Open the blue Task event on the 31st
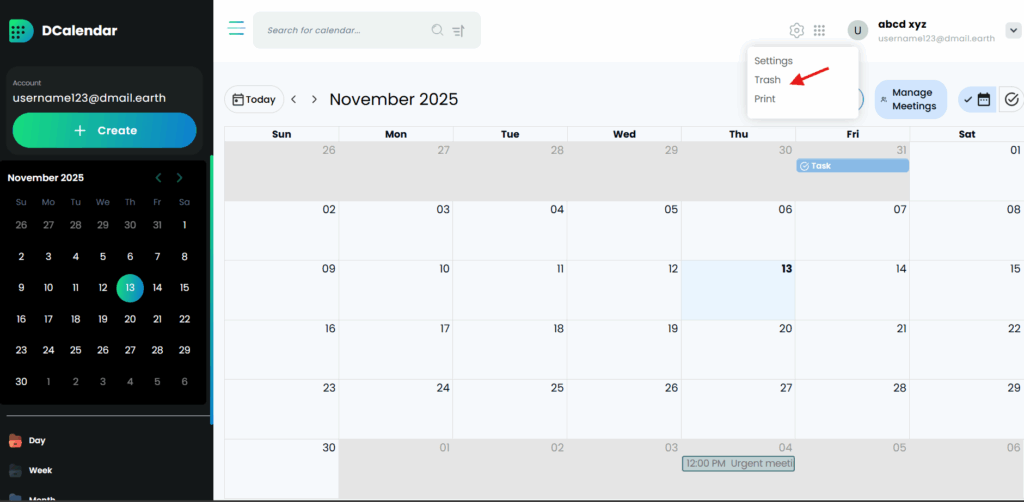This screenshot has height=502, width=1024. point(852,166)
